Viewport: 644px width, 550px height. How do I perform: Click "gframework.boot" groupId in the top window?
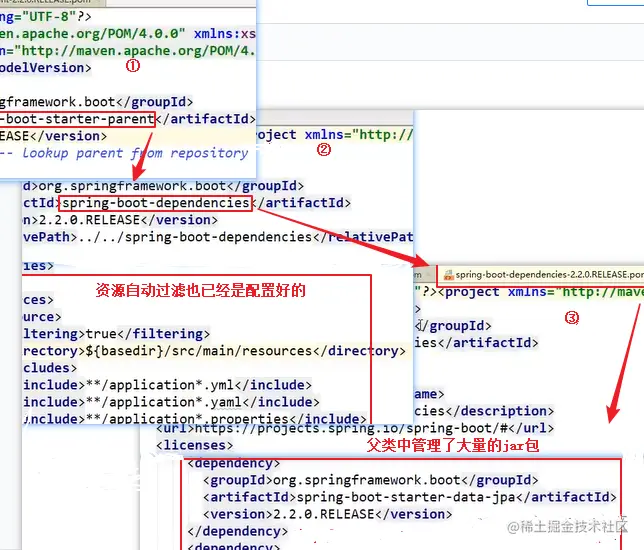point(58,102)
